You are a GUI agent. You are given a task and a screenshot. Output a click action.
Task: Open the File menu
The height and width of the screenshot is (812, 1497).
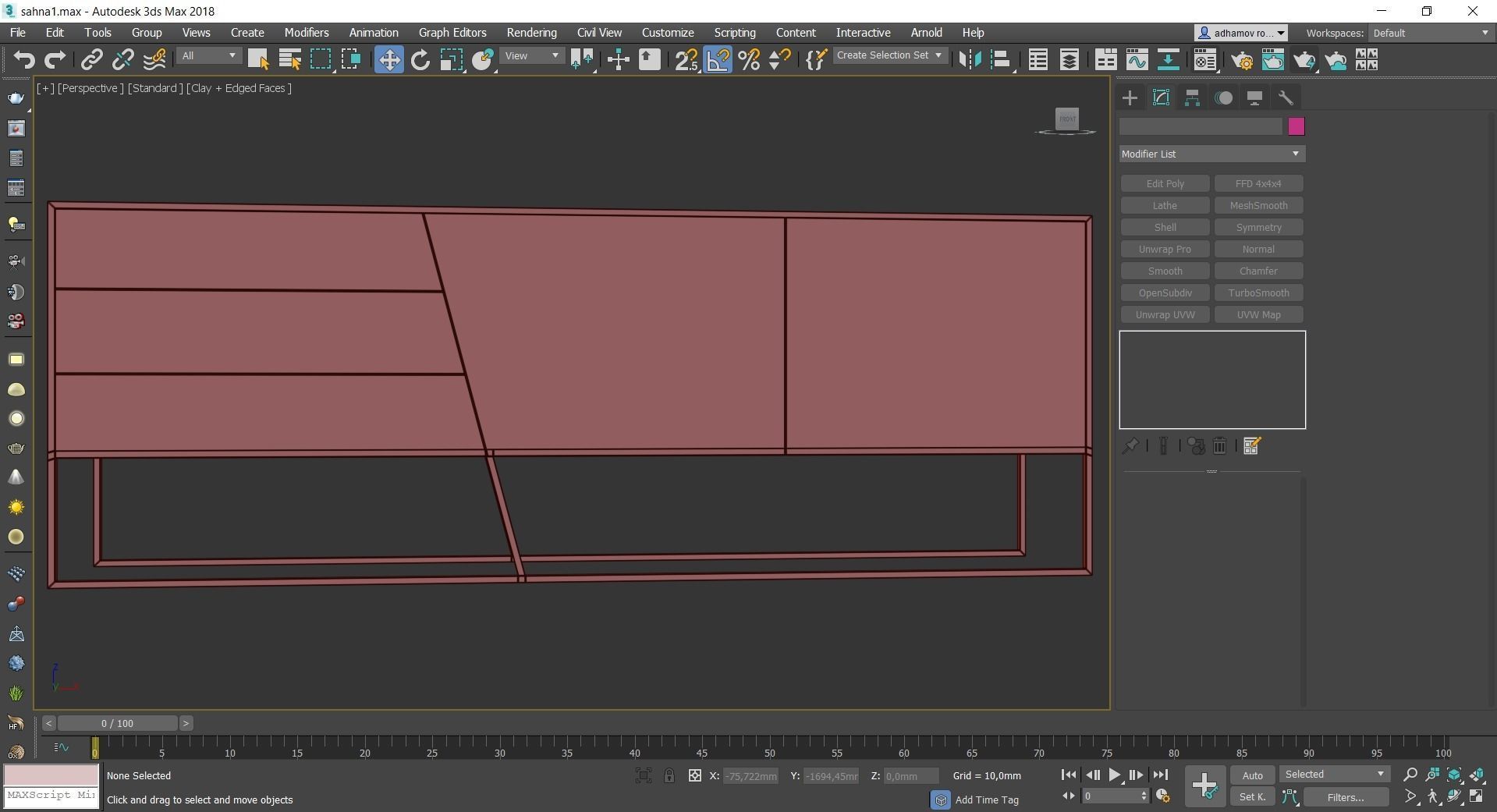pyautogui.click(x=17, y=33)
